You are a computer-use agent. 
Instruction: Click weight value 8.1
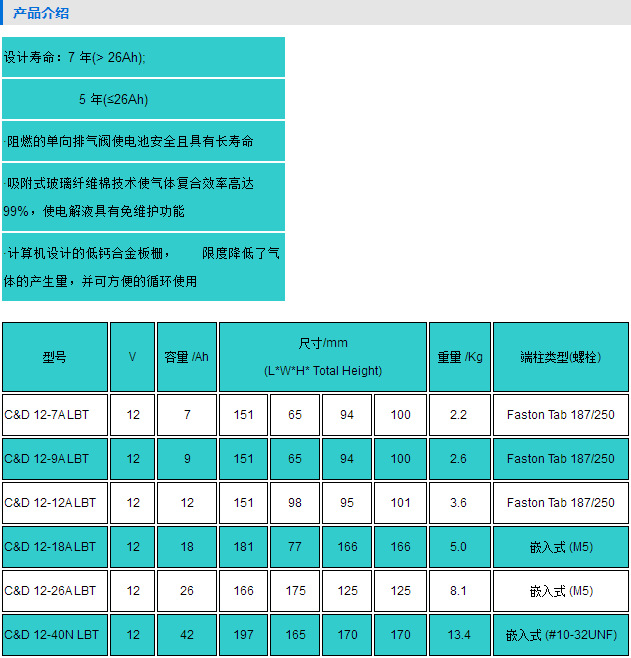coord(460,591)
